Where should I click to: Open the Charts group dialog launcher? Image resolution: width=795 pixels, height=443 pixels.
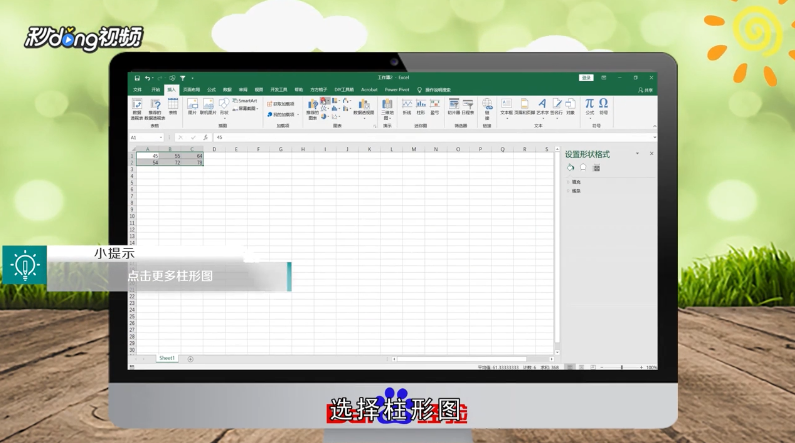click(375, 126)
